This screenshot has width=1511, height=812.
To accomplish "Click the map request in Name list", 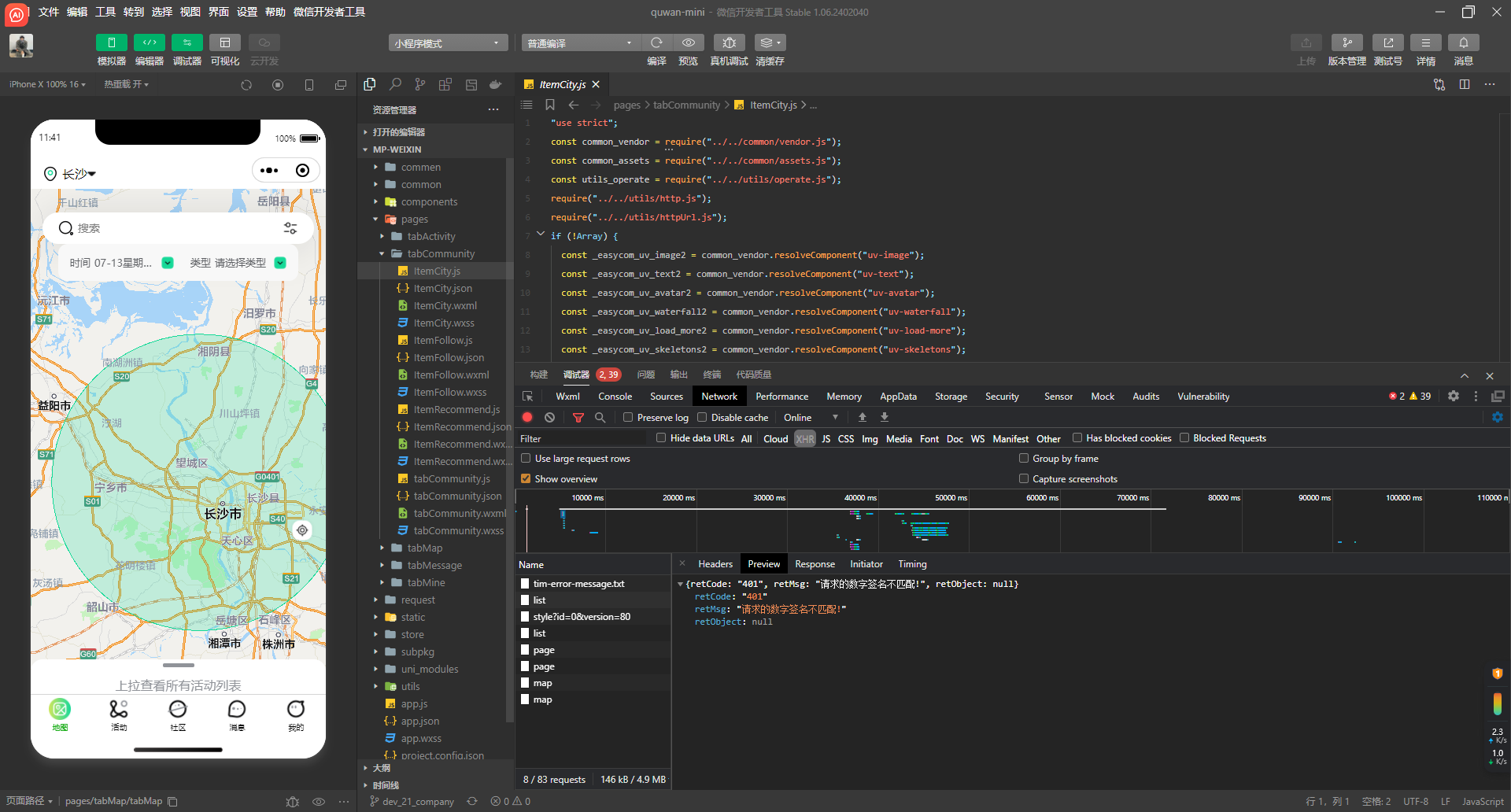I will [542, 684].
